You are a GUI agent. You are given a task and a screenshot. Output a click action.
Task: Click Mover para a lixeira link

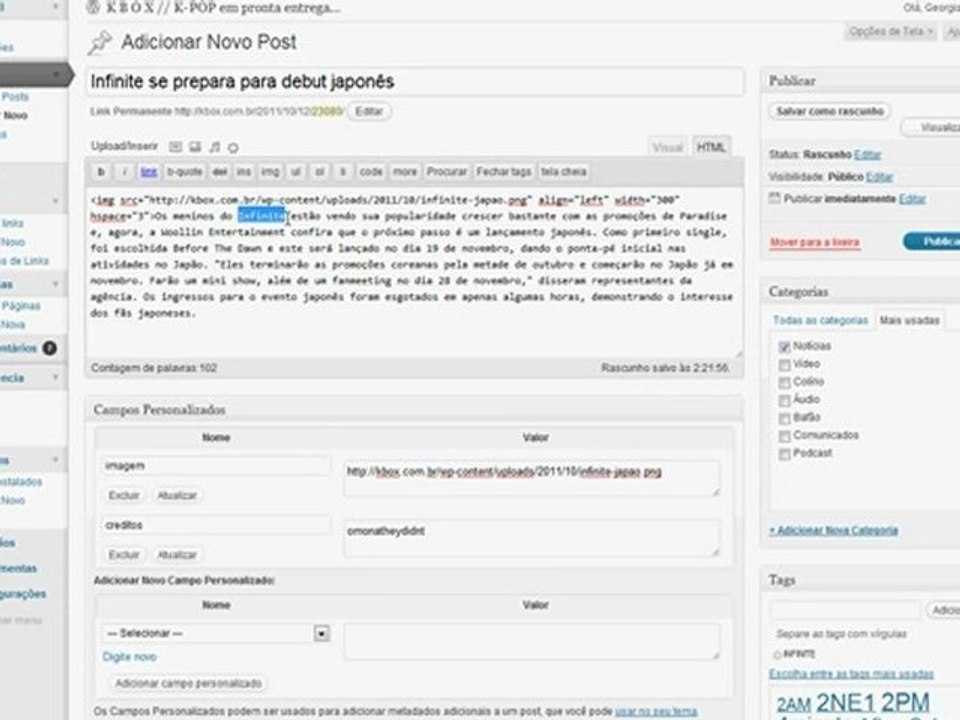(x=814, y=242)
